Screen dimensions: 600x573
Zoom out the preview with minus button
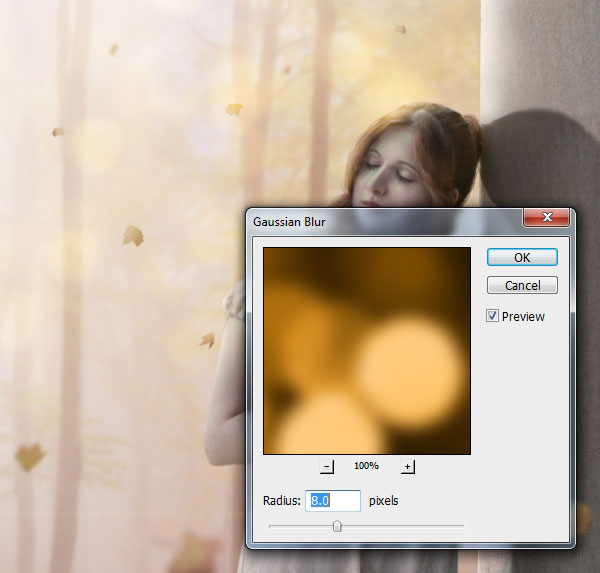(x=326, y=466)
